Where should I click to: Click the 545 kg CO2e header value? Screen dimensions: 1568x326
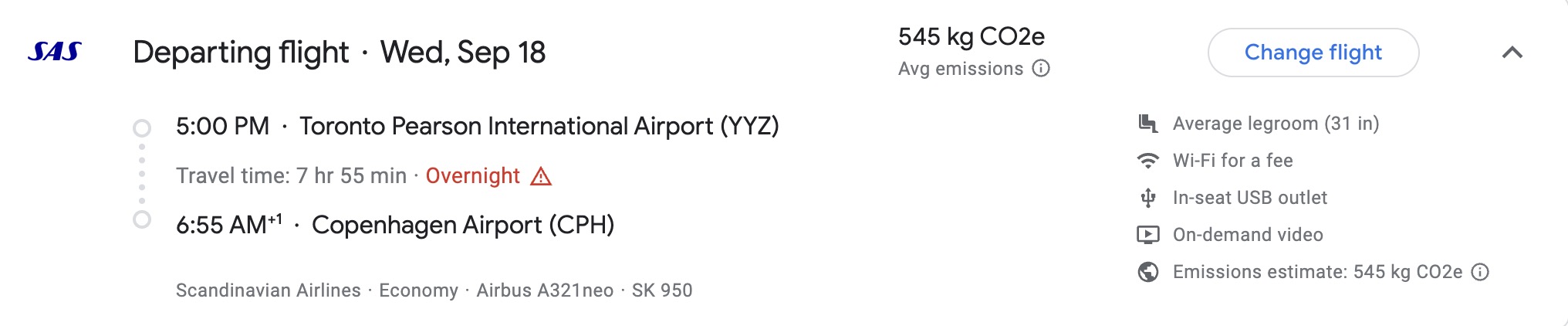(971, 36)
